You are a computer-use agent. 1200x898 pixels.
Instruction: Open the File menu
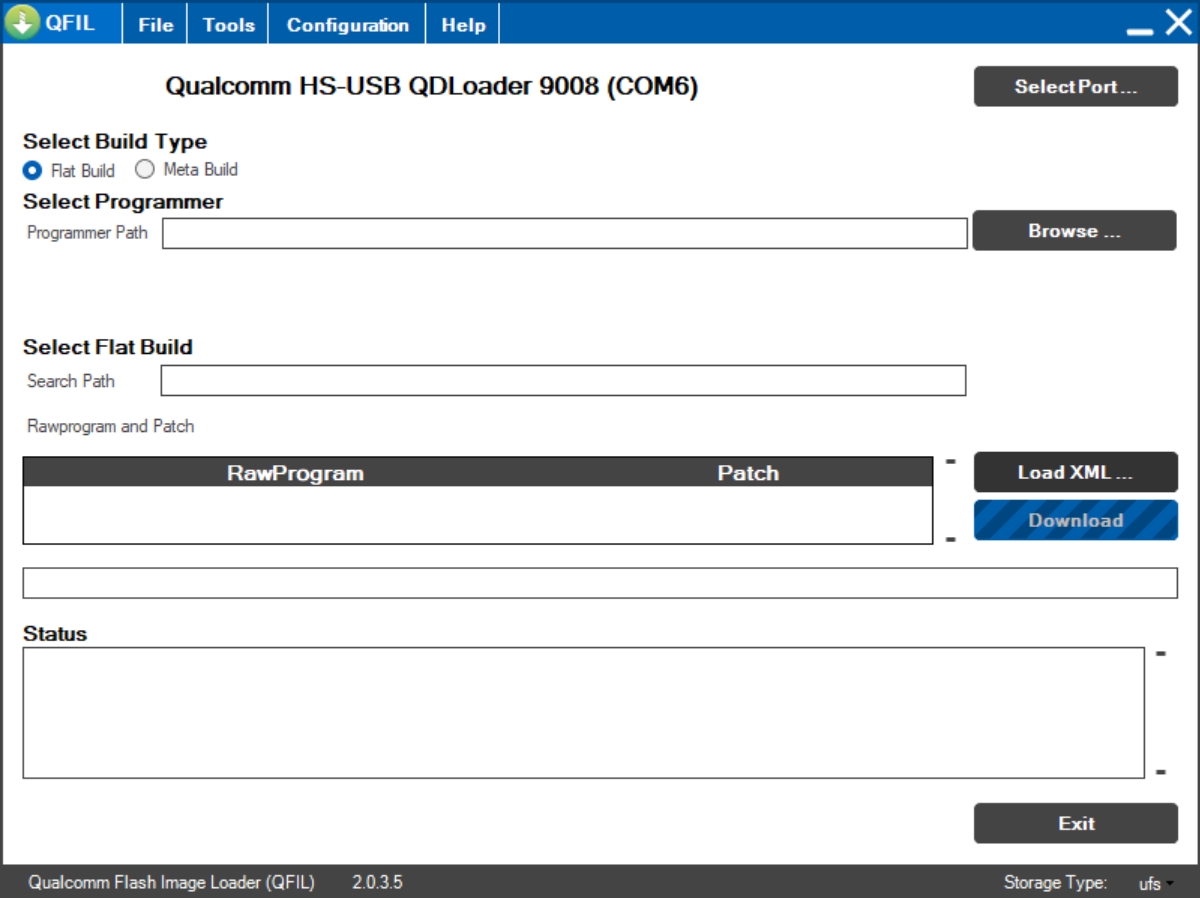pos(155,25)
